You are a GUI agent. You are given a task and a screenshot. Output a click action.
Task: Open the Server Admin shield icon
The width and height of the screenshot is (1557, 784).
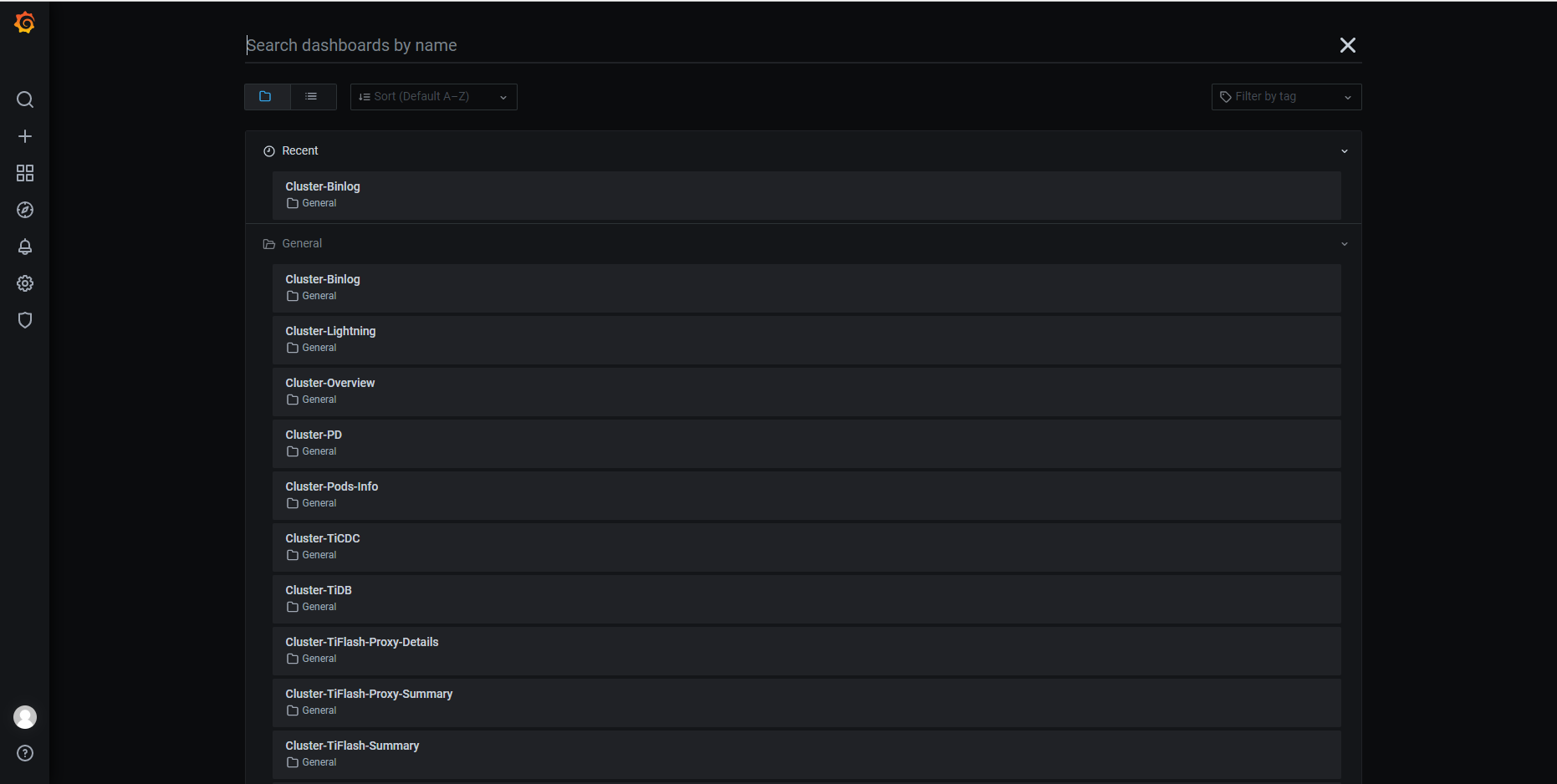pyautogui.click(x=25, y=320)
